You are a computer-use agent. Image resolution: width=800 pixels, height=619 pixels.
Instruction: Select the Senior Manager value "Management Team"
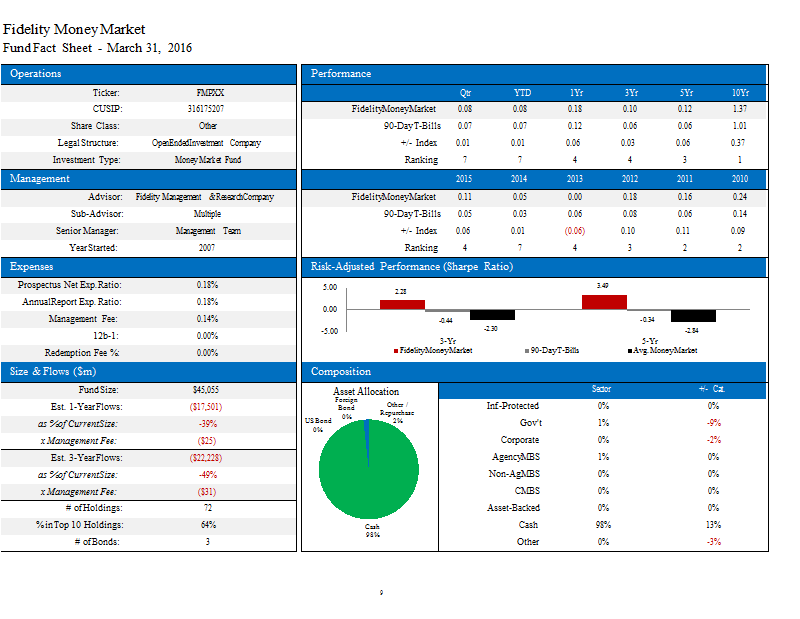[208, 231]
